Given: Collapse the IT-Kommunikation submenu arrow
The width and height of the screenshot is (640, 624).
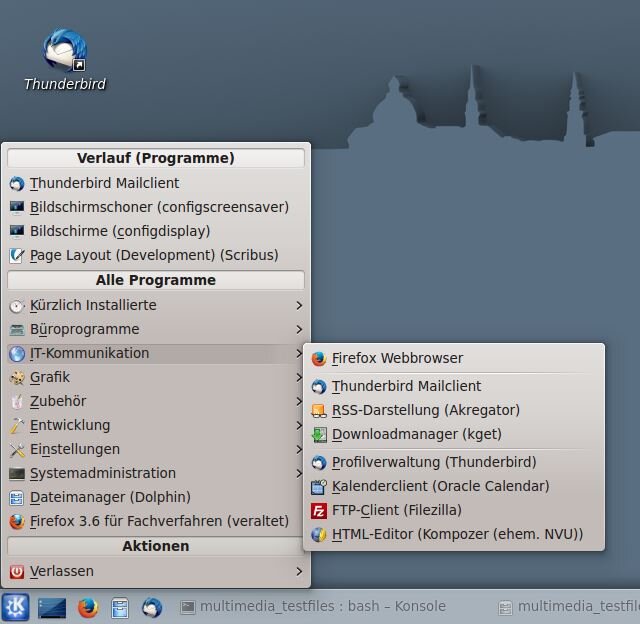Looking at the screenshot, I should tap(299, 353).
